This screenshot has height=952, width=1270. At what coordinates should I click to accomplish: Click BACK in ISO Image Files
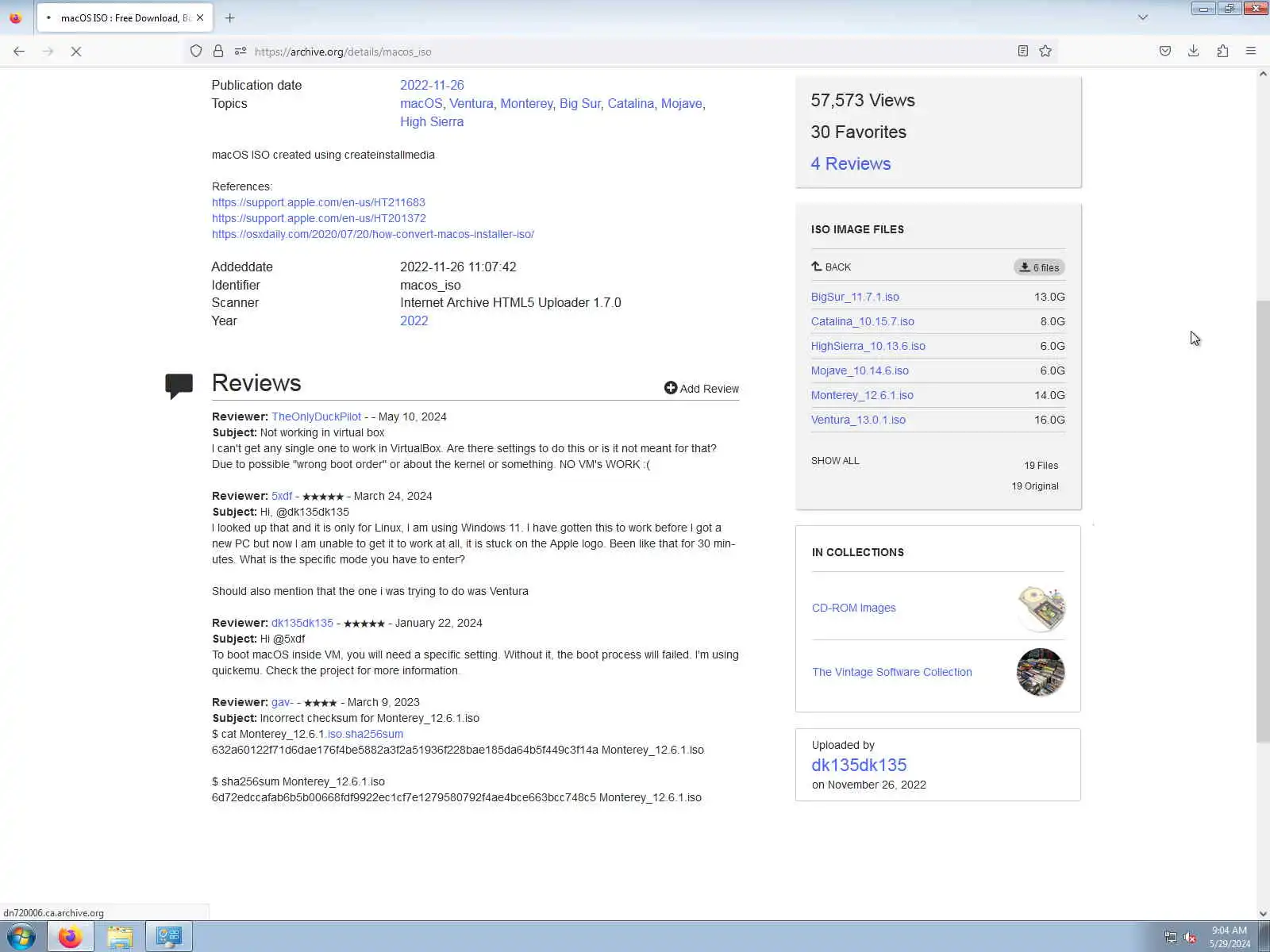(831, 267)
